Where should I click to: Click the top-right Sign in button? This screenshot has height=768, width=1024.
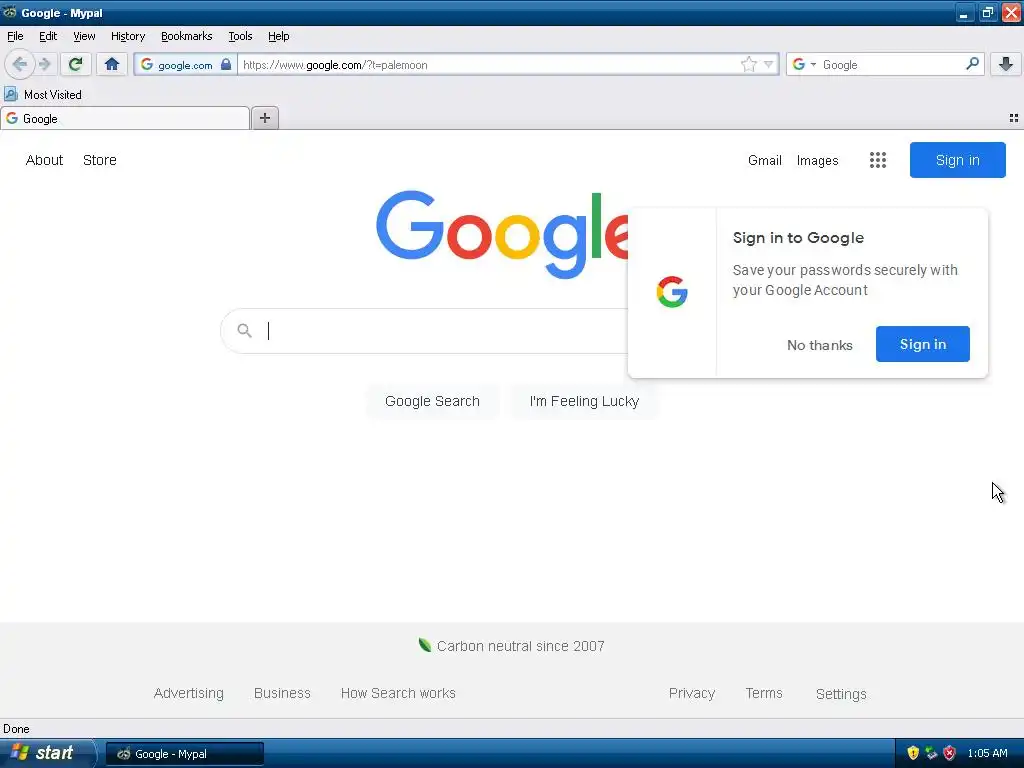click(957, 160)
